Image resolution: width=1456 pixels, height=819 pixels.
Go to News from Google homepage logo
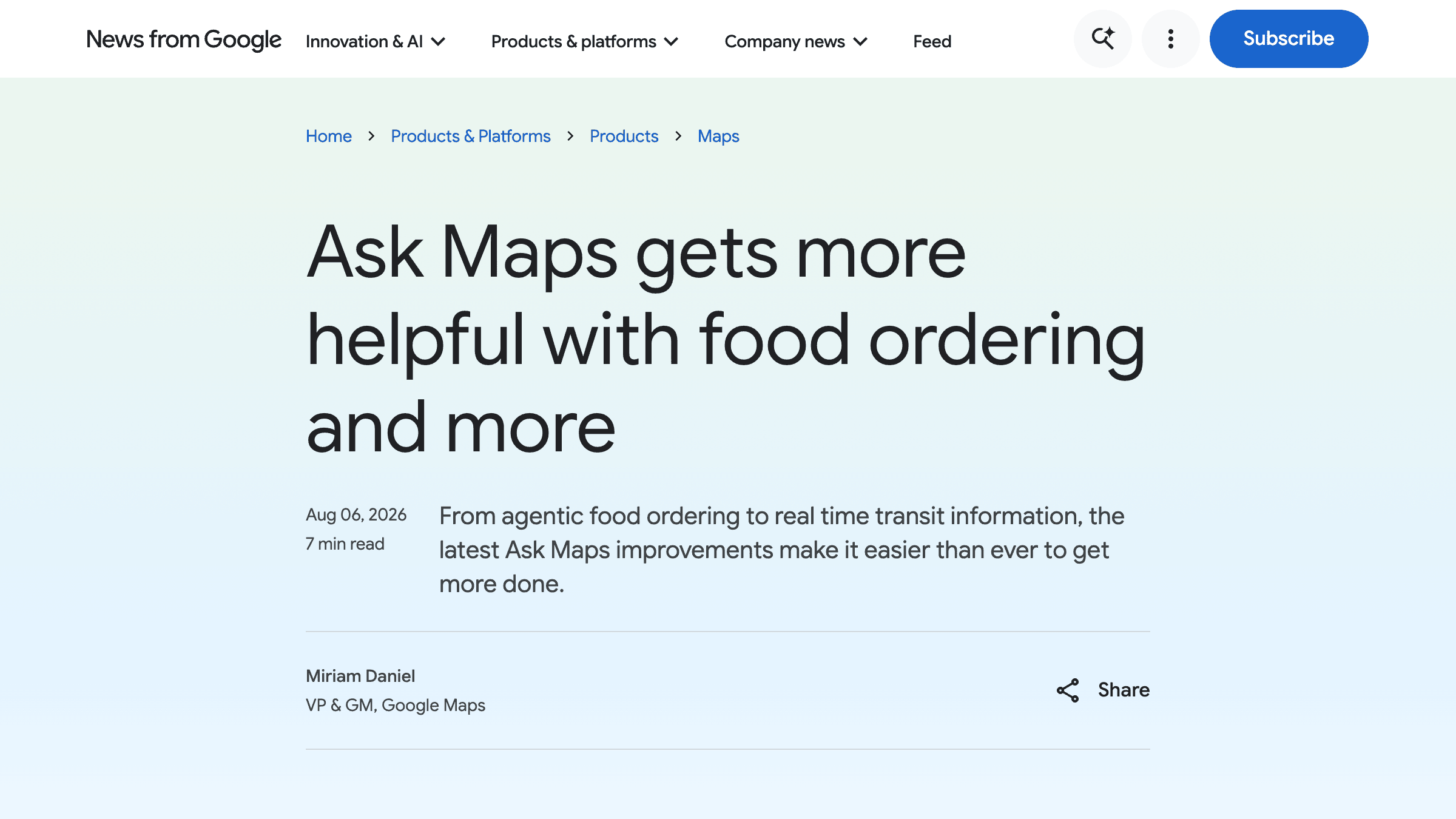184,39
